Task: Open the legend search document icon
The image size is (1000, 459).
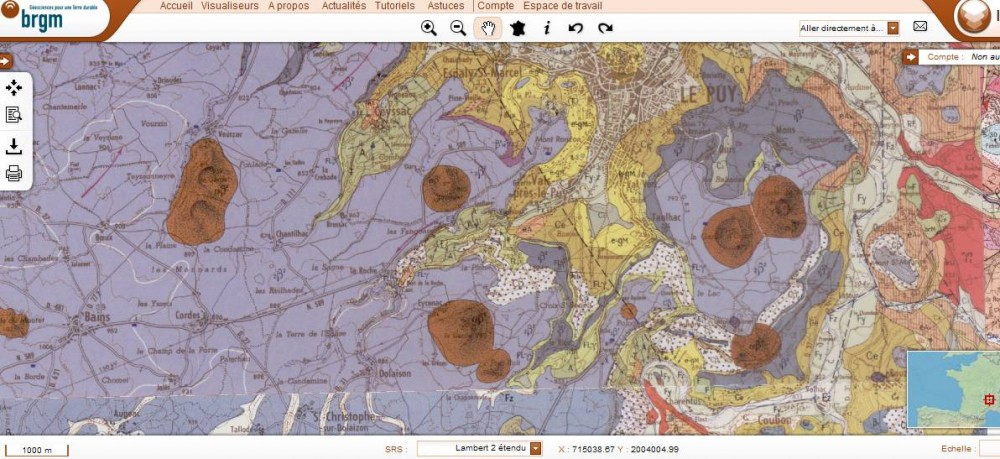Action: 13,115
